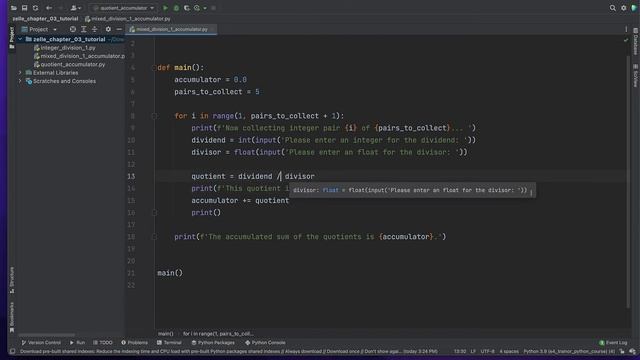640x360 pixels.
Task: Toggle the Bookmarks tool window side tab
Action: coord(11,317)
